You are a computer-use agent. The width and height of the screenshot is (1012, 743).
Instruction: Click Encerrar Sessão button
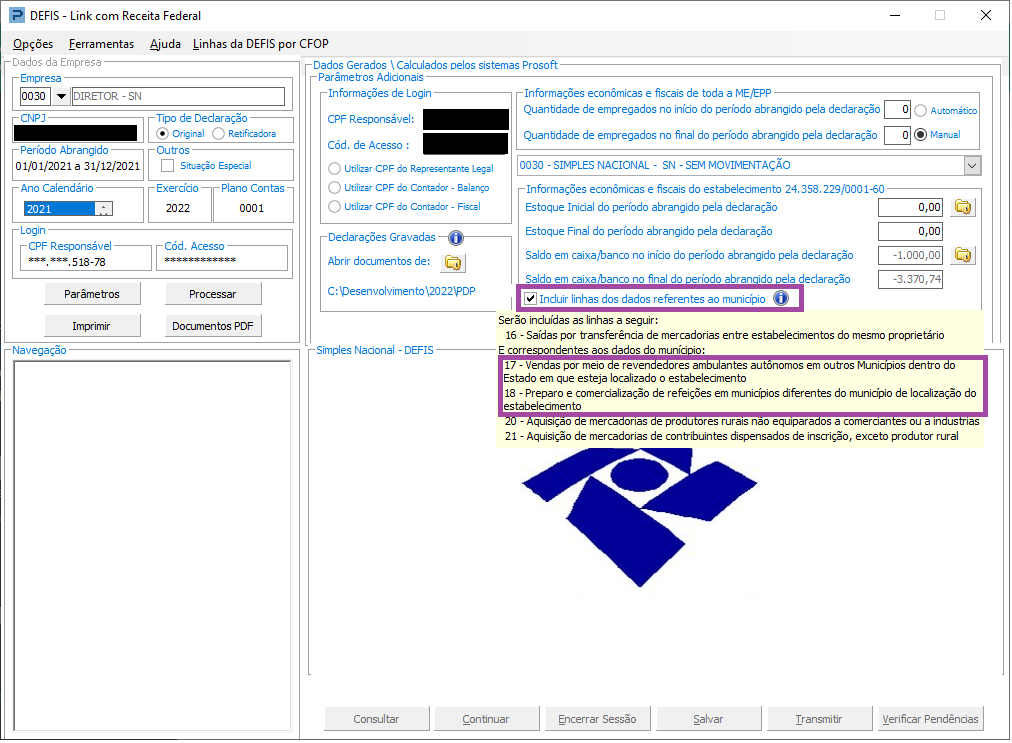tap(597, 718)
